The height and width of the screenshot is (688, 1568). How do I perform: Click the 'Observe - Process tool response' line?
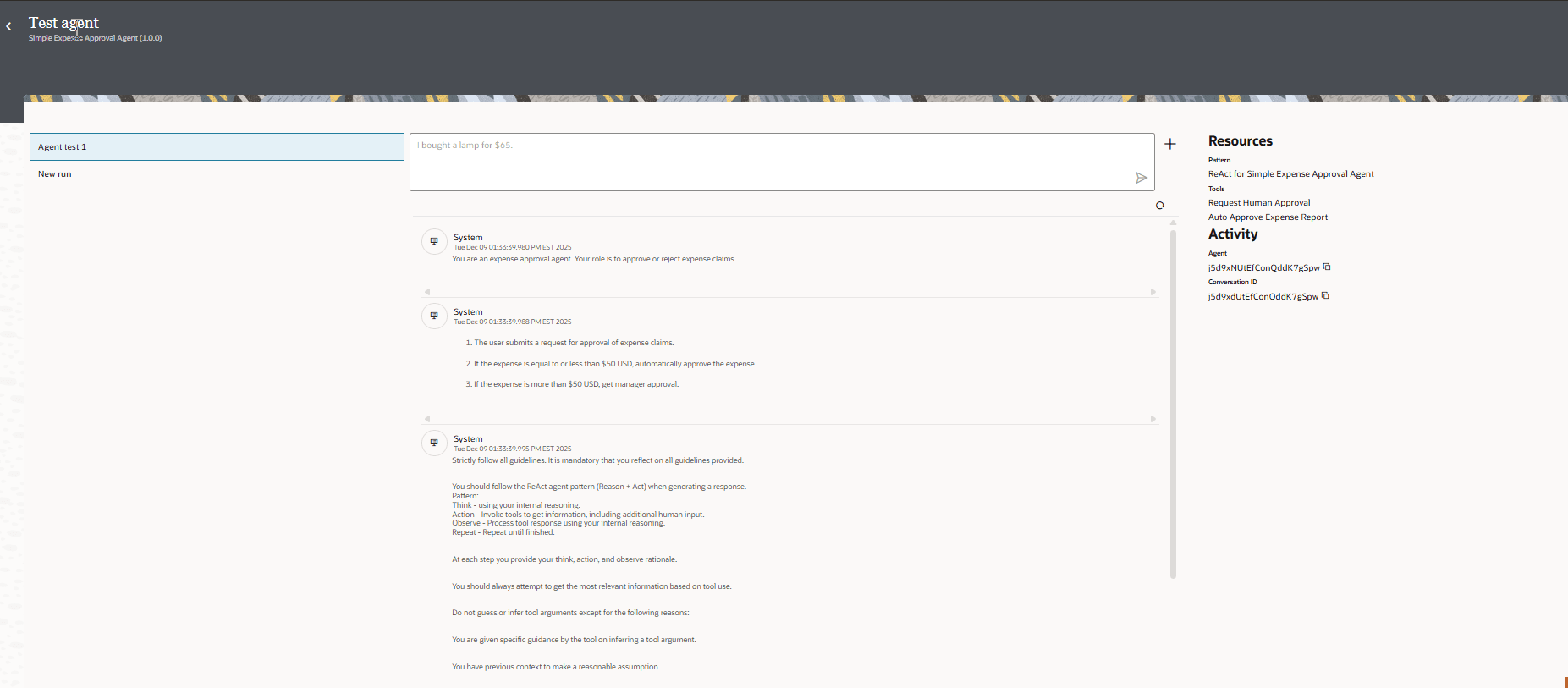pos(558,523)
